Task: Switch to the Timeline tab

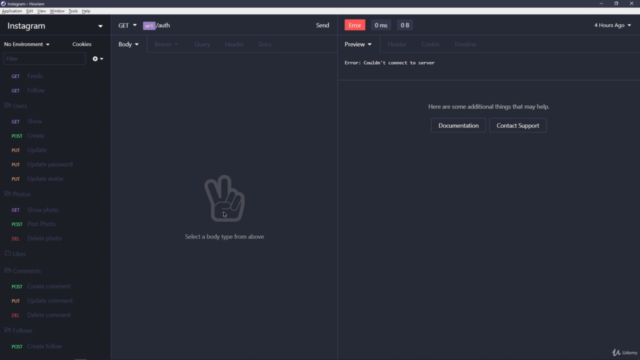Action: pyautogui.click(x=465, y=44)
